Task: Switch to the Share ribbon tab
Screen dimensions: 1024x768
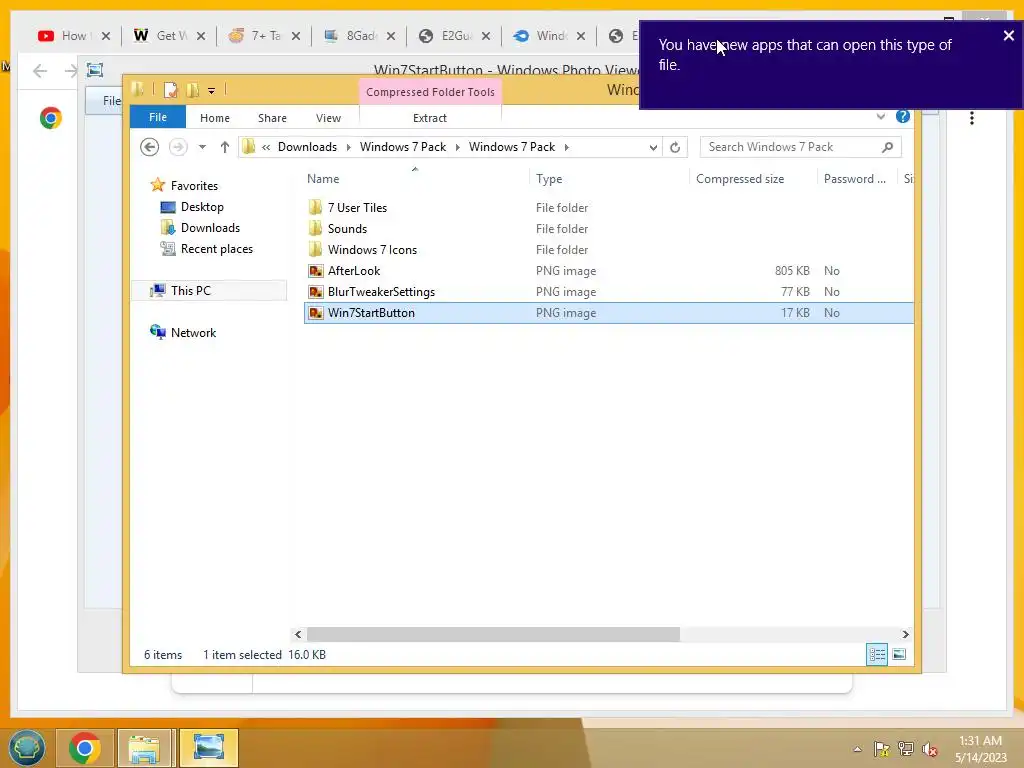Action: point(272,118)
